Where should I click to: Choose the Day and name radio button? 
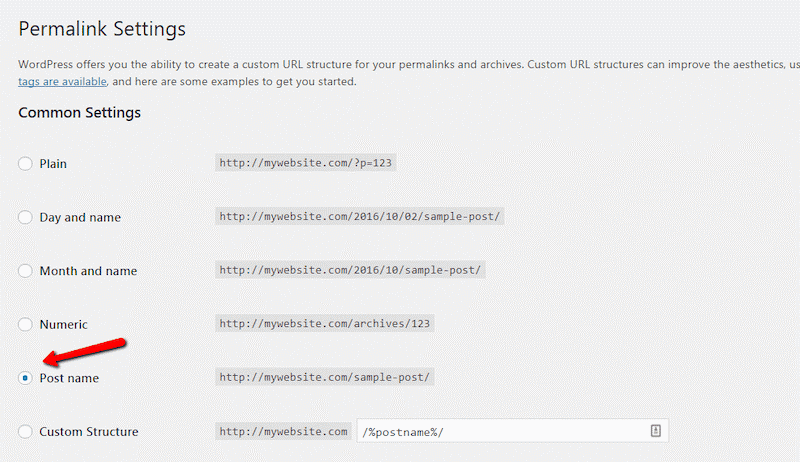25,217
